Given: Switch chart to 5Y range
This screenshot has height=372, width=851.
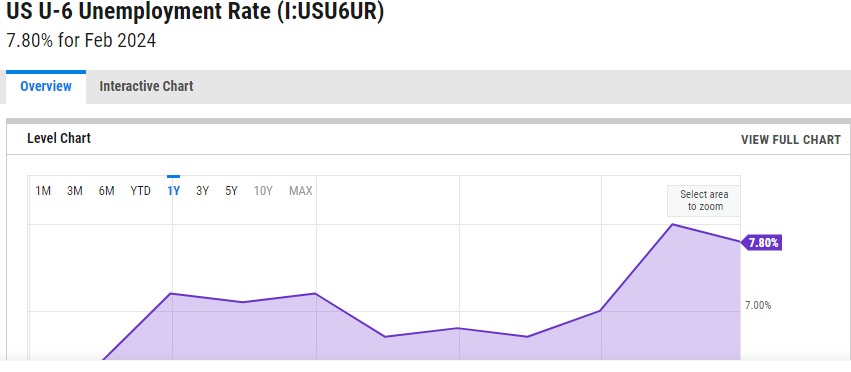Looking at the screenshot, I should (232, 191).
